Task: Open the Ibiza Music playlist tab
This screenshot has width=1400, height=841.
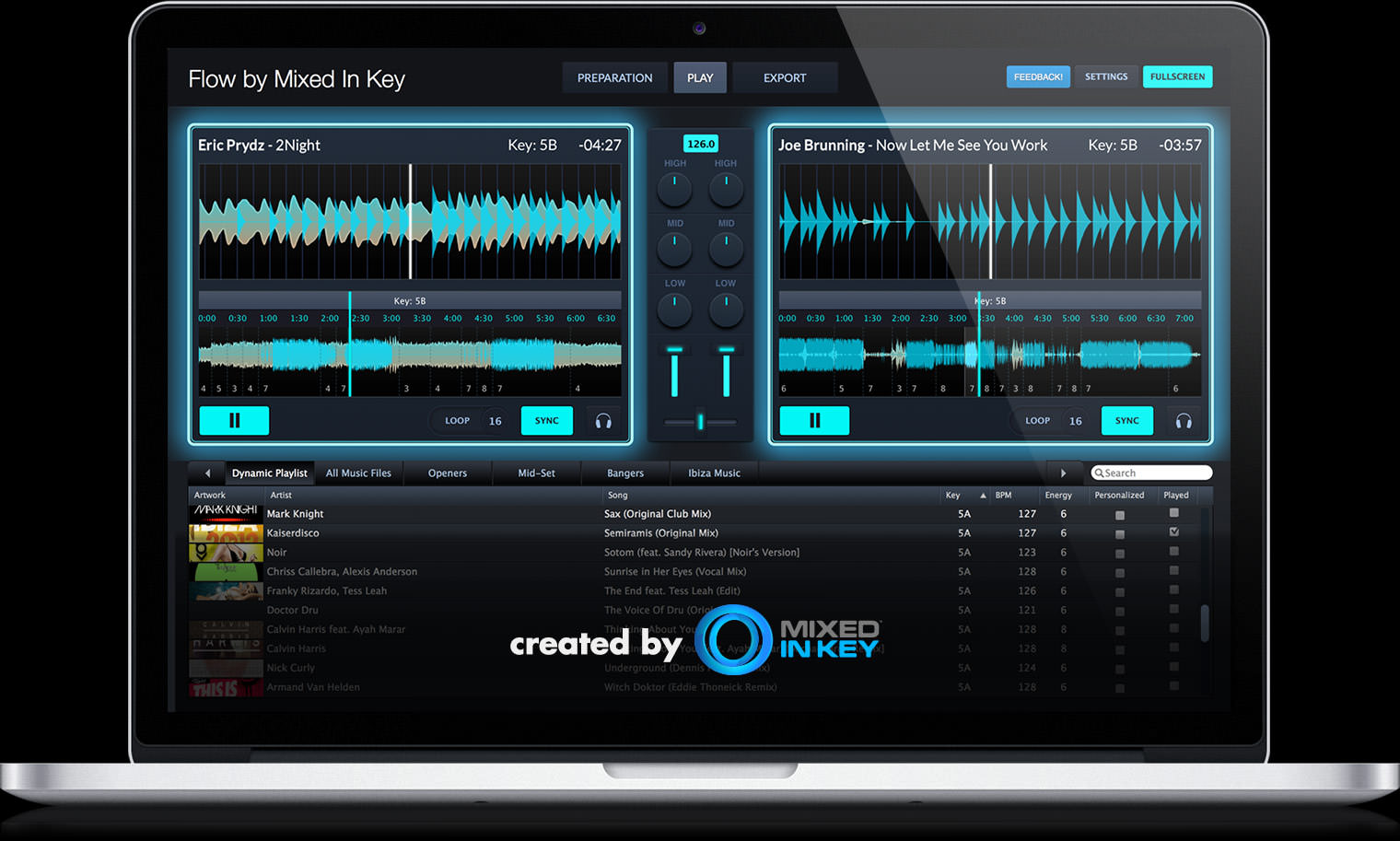Action: point(714,473)
